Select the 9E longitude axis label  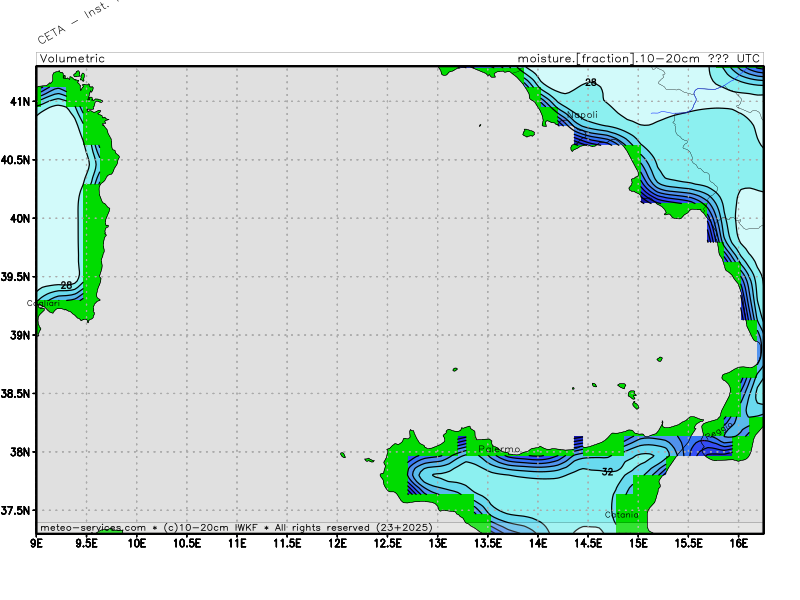[37, 544]
